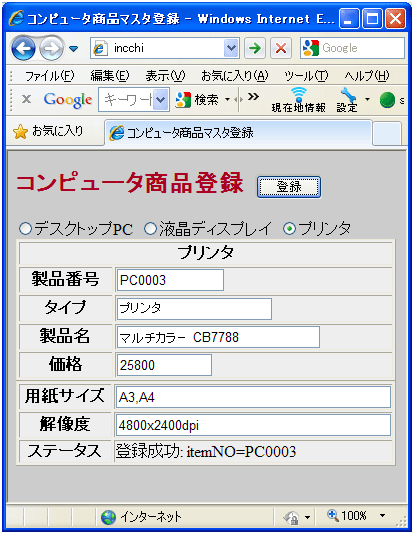The image size is (414, 534).
Task: Click the green Go arrow icon
Action: point(255,48)
